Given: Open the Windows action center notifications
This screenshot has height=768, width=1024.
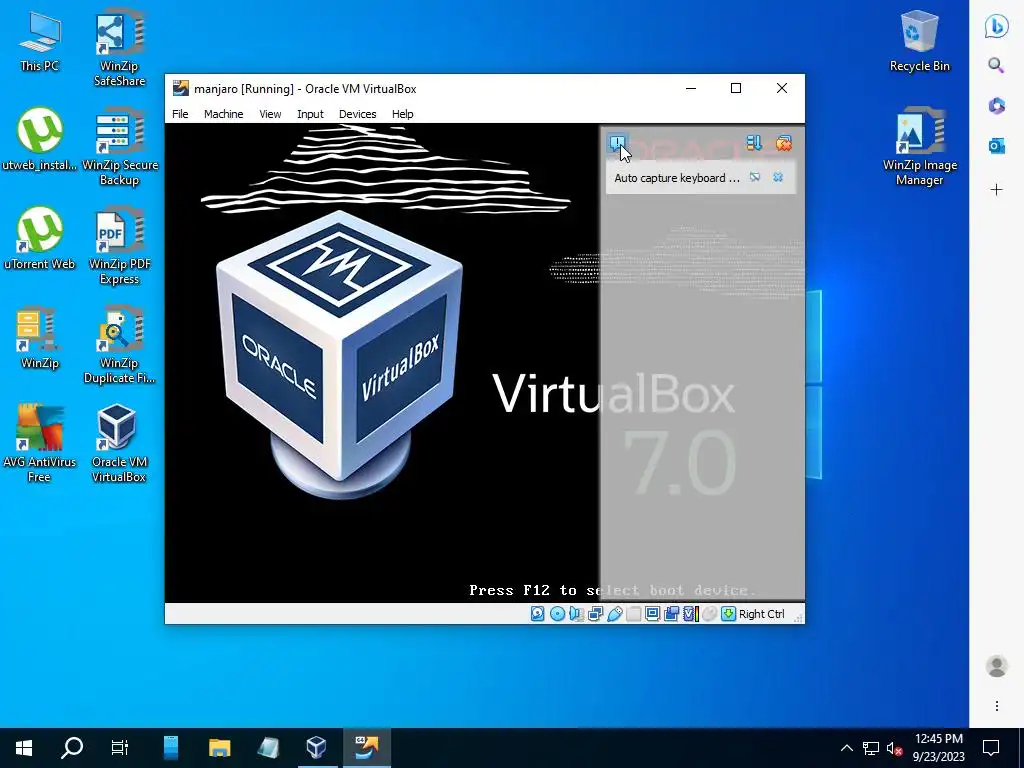Looking at the screenshot, I should click(991, 748).
